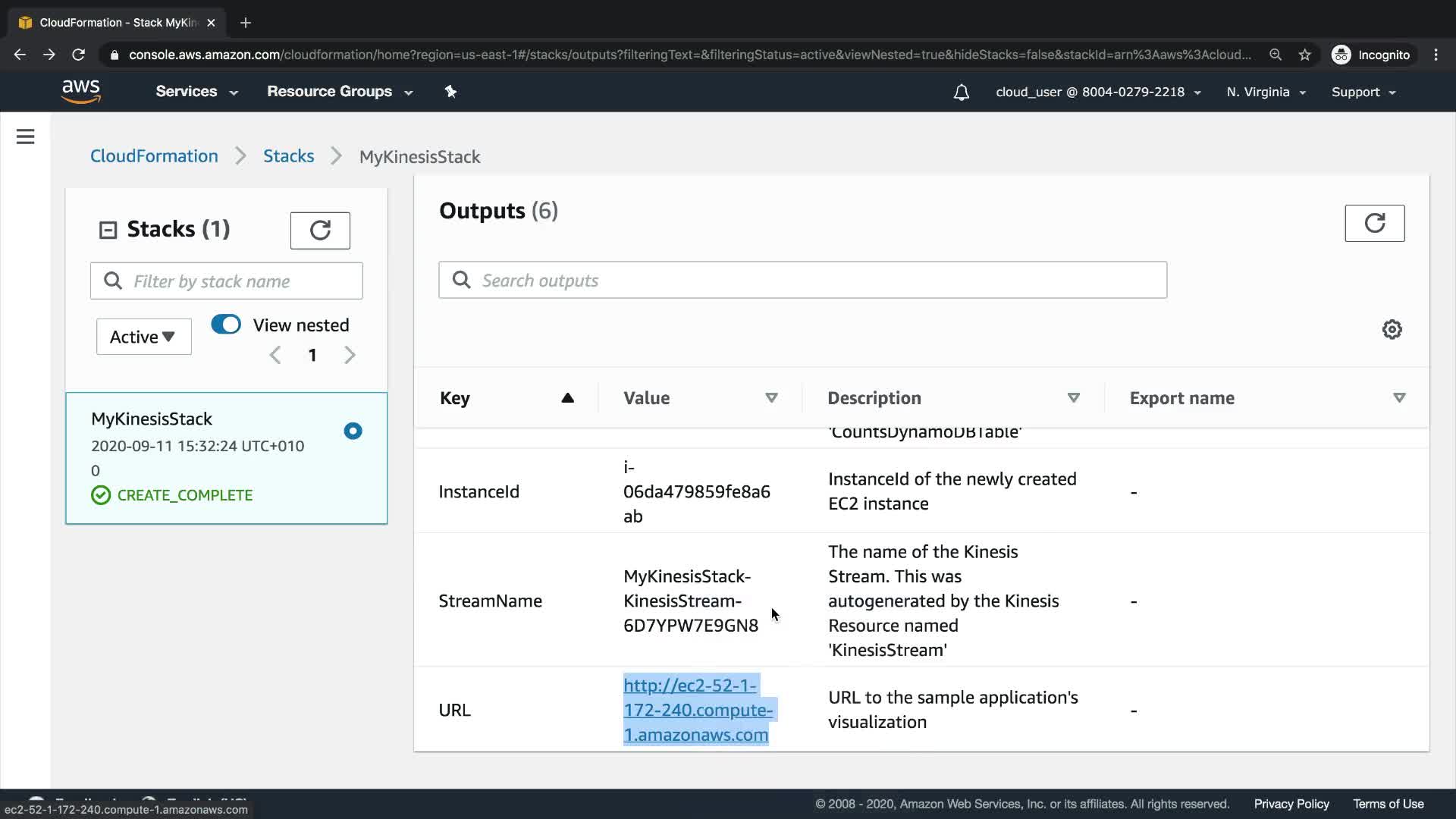Open the ec2 sample application URL

(697, 710)
